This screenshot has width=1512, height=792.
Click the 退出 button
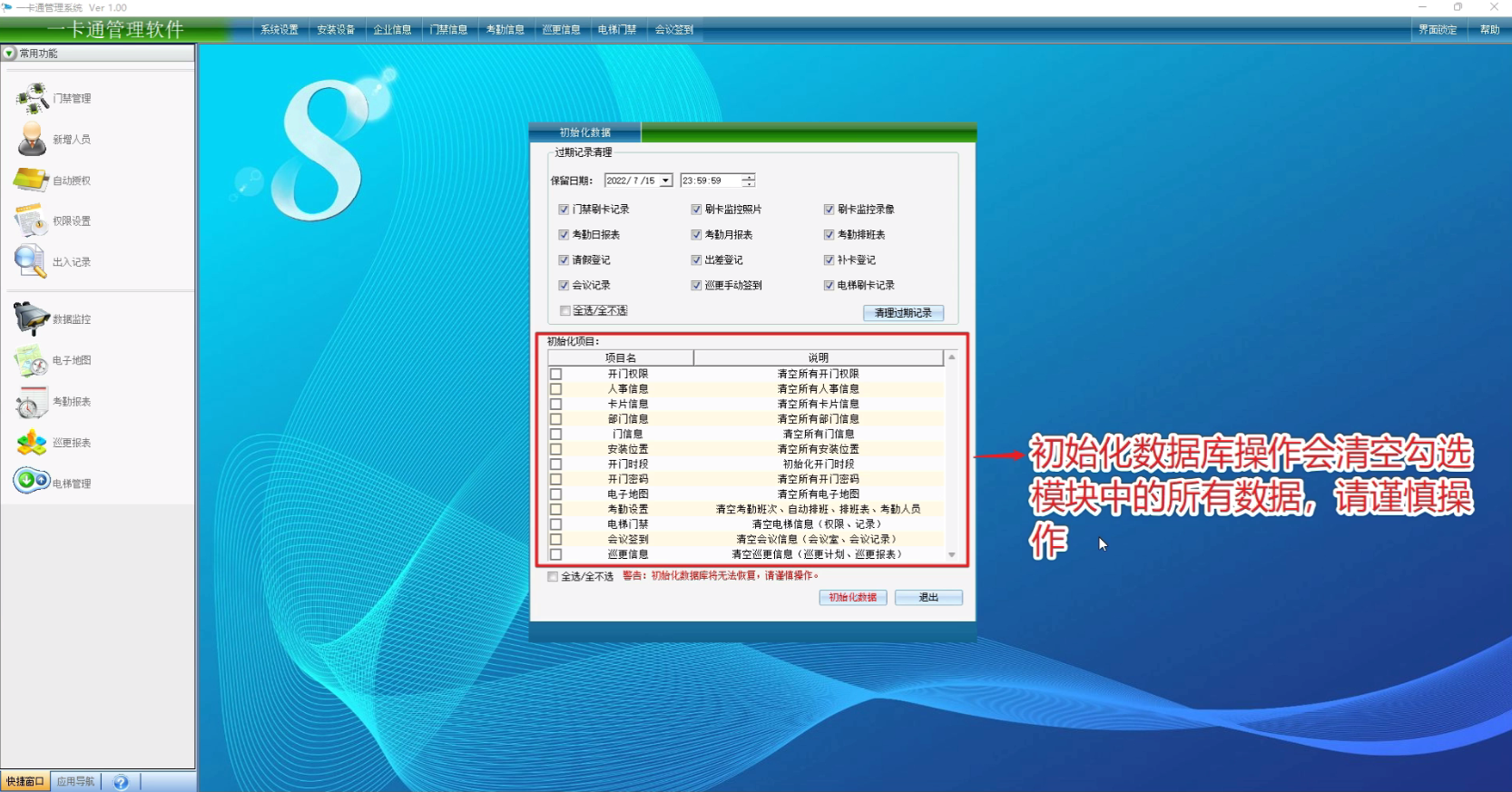[928, 598]
